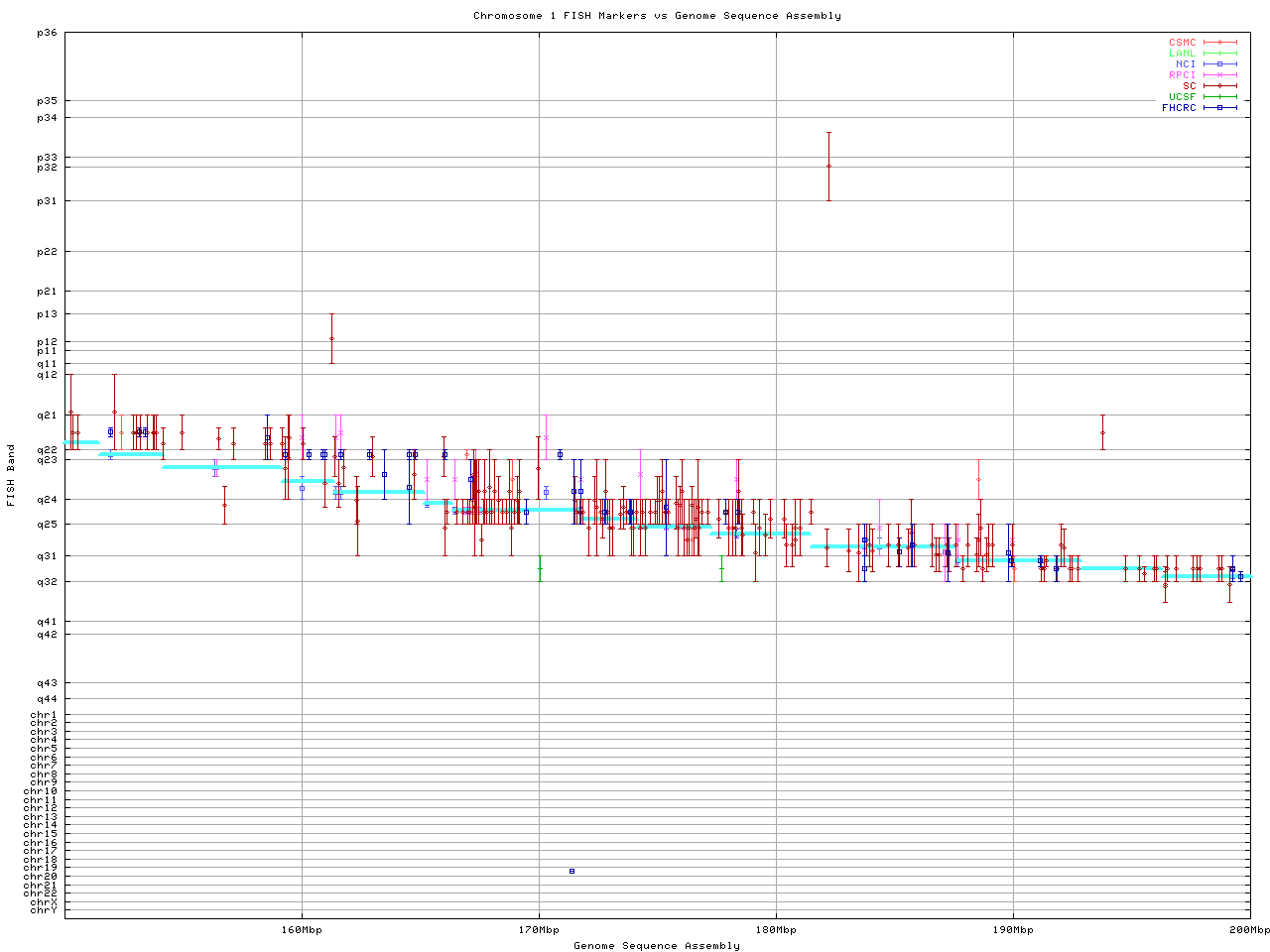Click the FISH Band y-axis label
Image resolution: width=1270 pixels, height=952 pixels.
pyautogui.click(x=11, y=475)
